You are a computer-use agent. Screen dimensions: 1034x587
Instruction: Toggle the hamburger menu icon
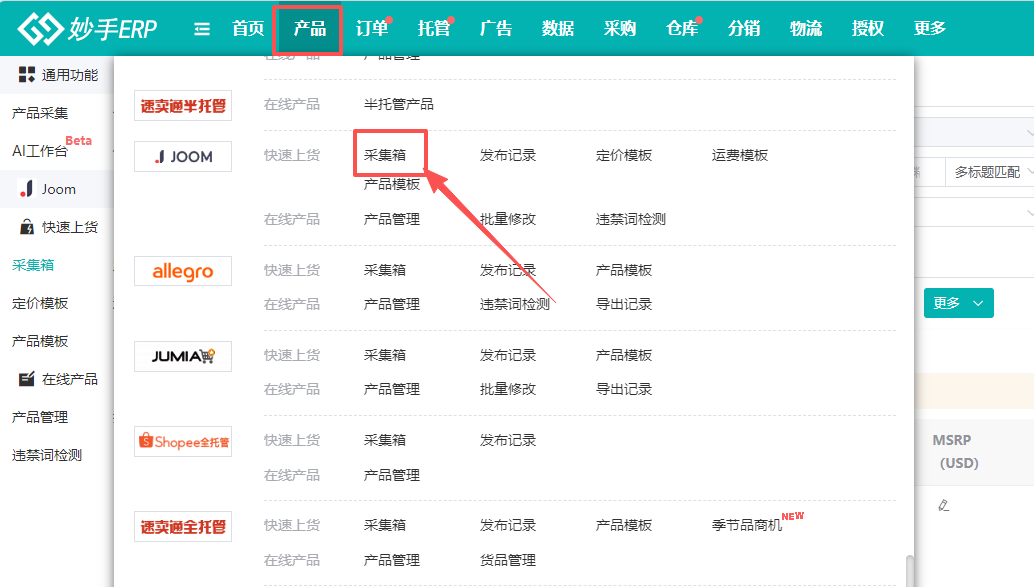coord(202,29)
